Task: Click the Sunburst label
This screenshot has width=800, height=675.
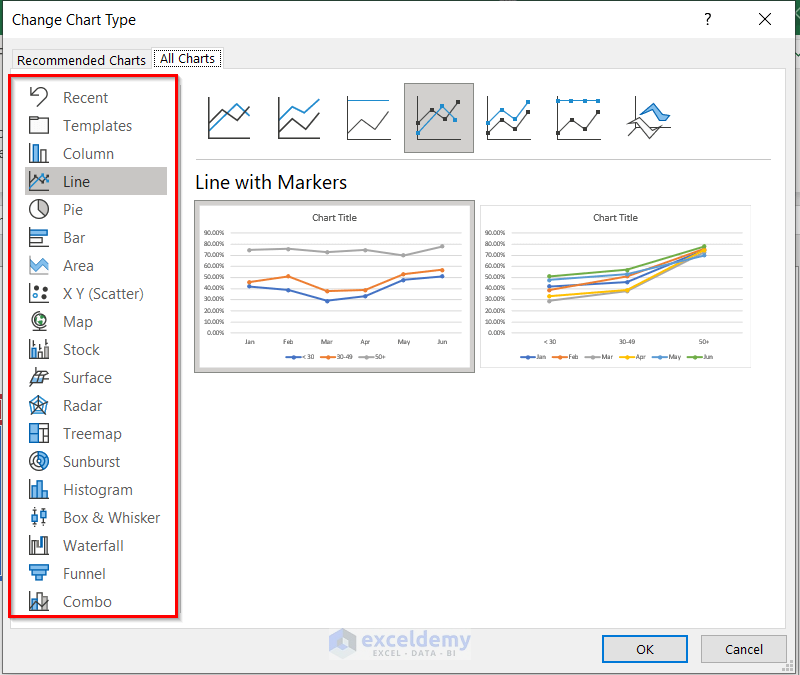Action: coord(92,462)
